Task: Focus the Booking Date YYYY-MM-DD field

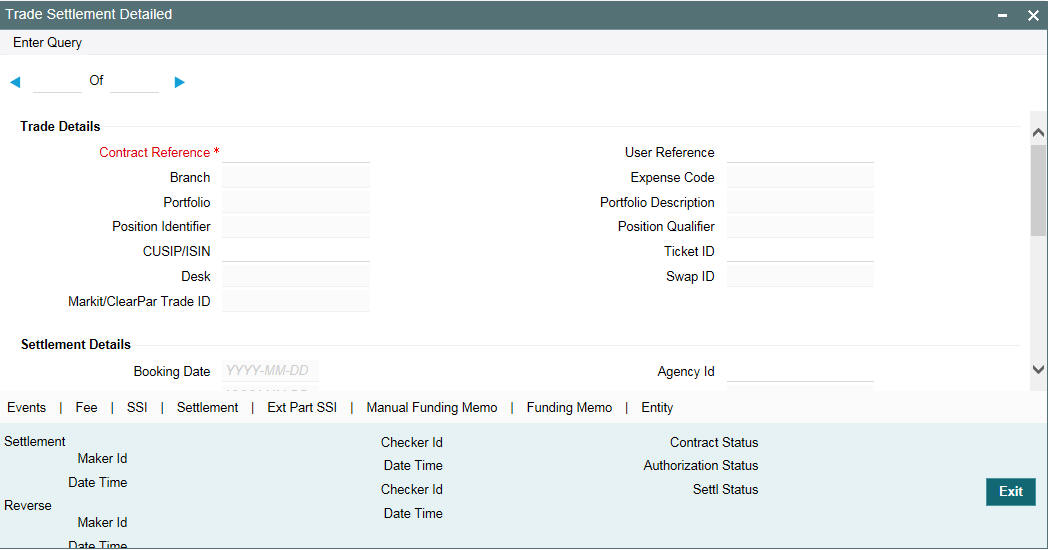Action: (x=270, y=371)
